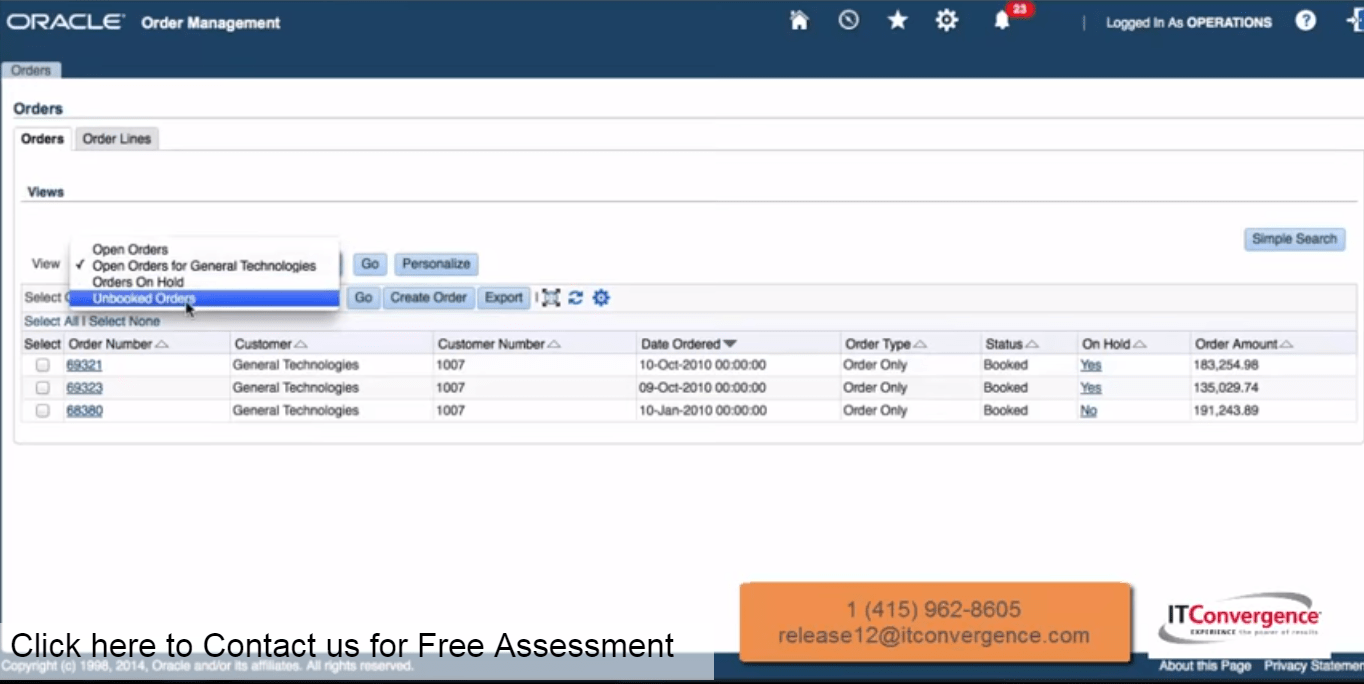Click the About this Page link
Viewport: 1364px width, 684px height.
[x=1205, y=666]
